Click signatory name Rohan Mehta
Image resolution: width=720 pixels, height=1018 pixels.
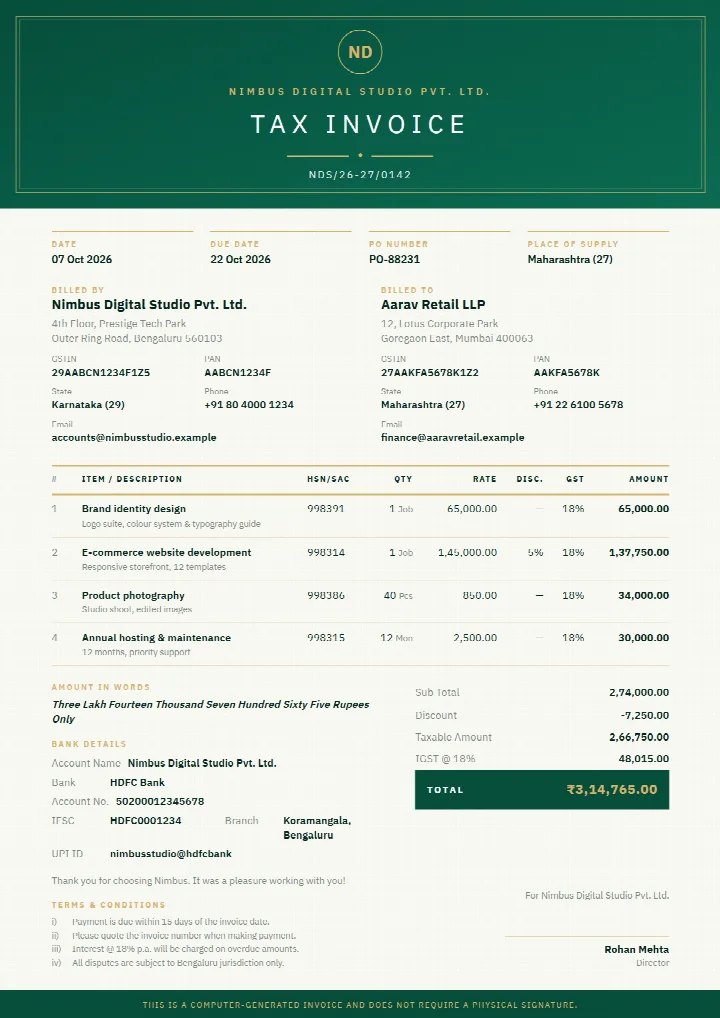point(636,949)
